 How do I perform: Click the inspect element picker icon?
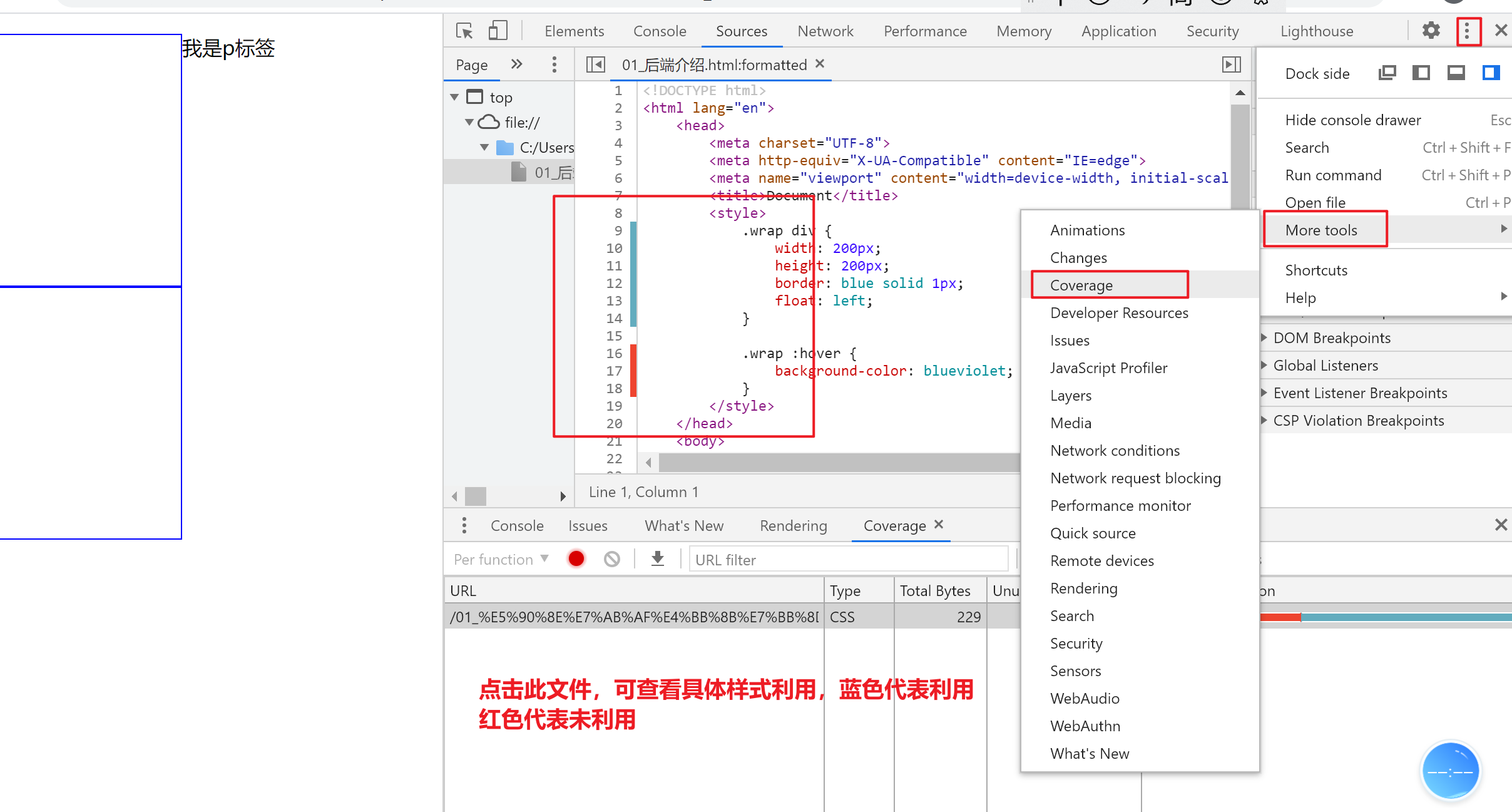click(464, 31)
